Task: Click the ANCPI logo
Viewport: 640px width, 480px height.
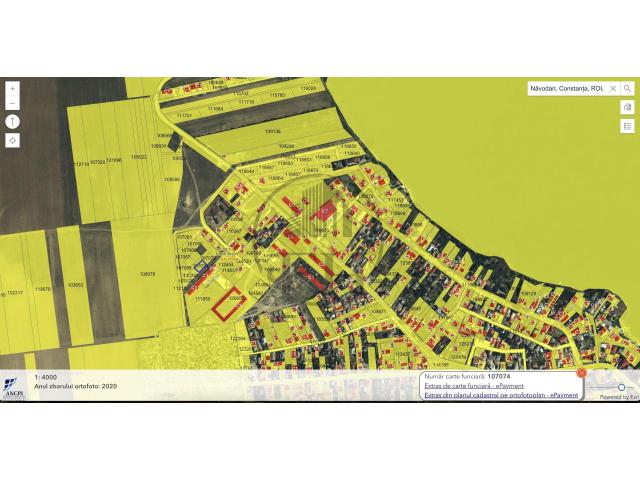Action: tap(14, 388)
